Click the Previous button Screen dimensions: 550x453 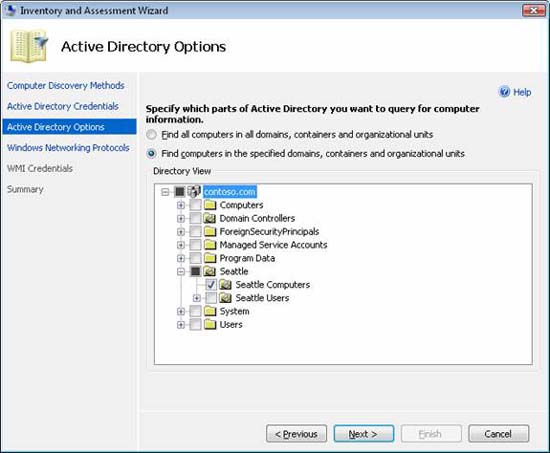point(296,434)
